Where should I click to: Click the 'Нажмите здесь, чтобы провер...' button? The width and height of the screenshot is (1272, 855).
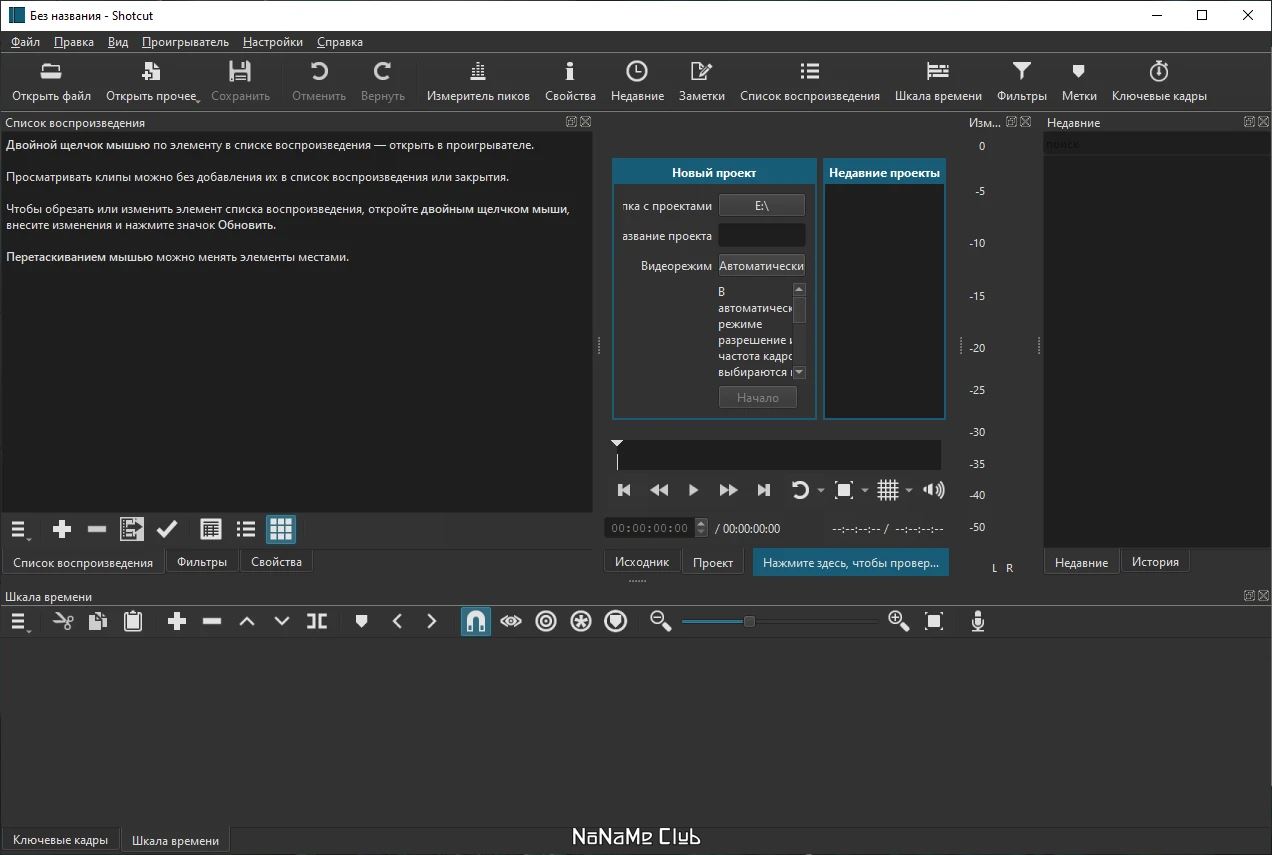pyautogui.click(x=850, y=562)
